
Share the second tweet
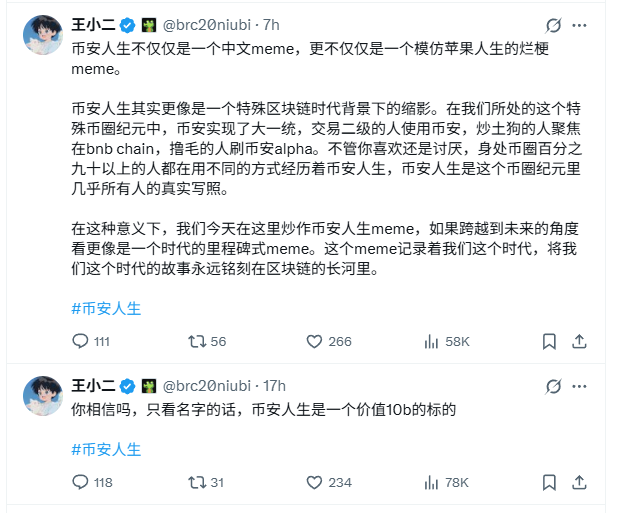pyautogui.click(x=580, y=482)
